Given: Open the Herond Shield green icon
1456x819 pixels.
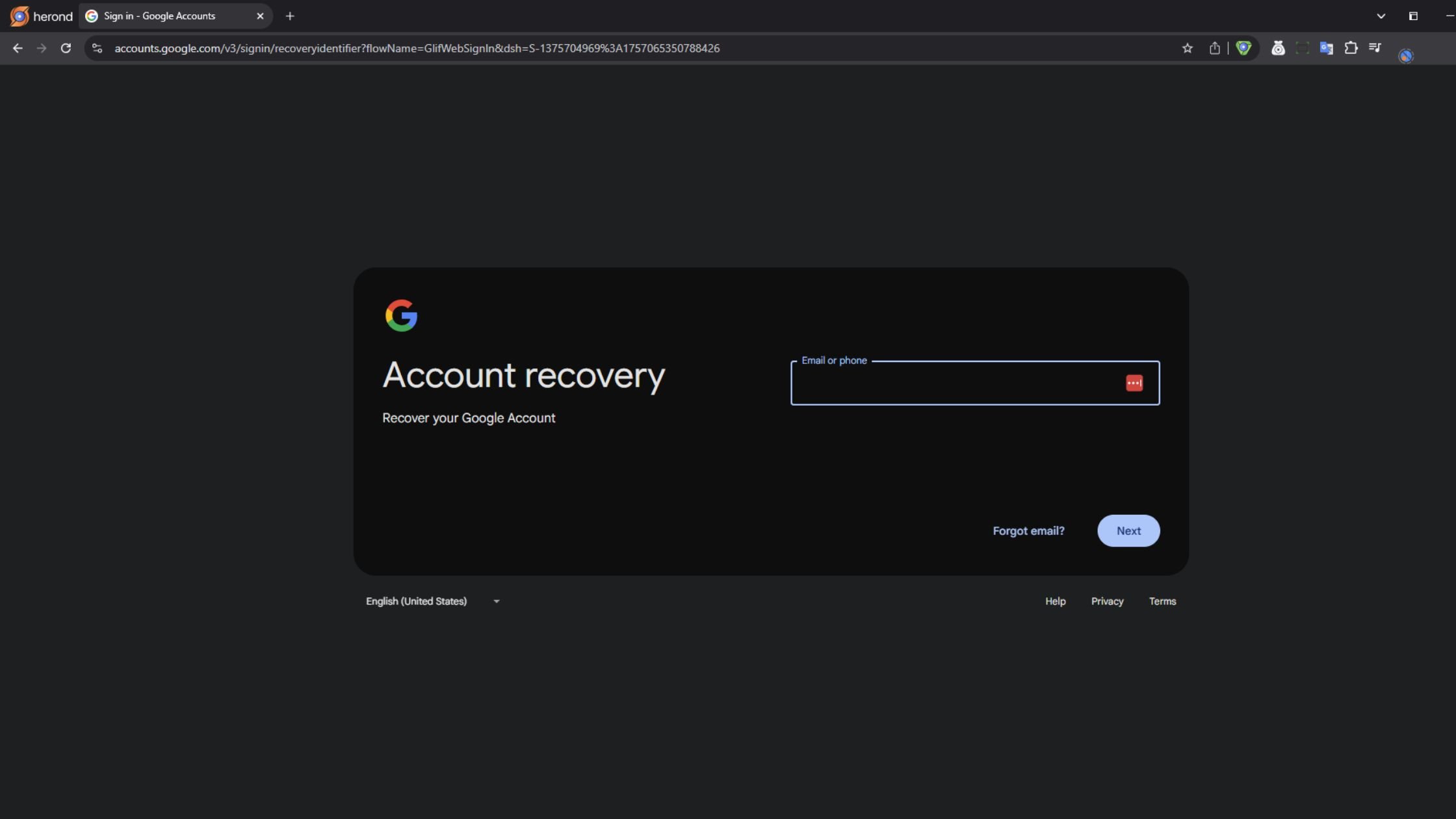Looking at the screenshot, I should click(1243, 48).
